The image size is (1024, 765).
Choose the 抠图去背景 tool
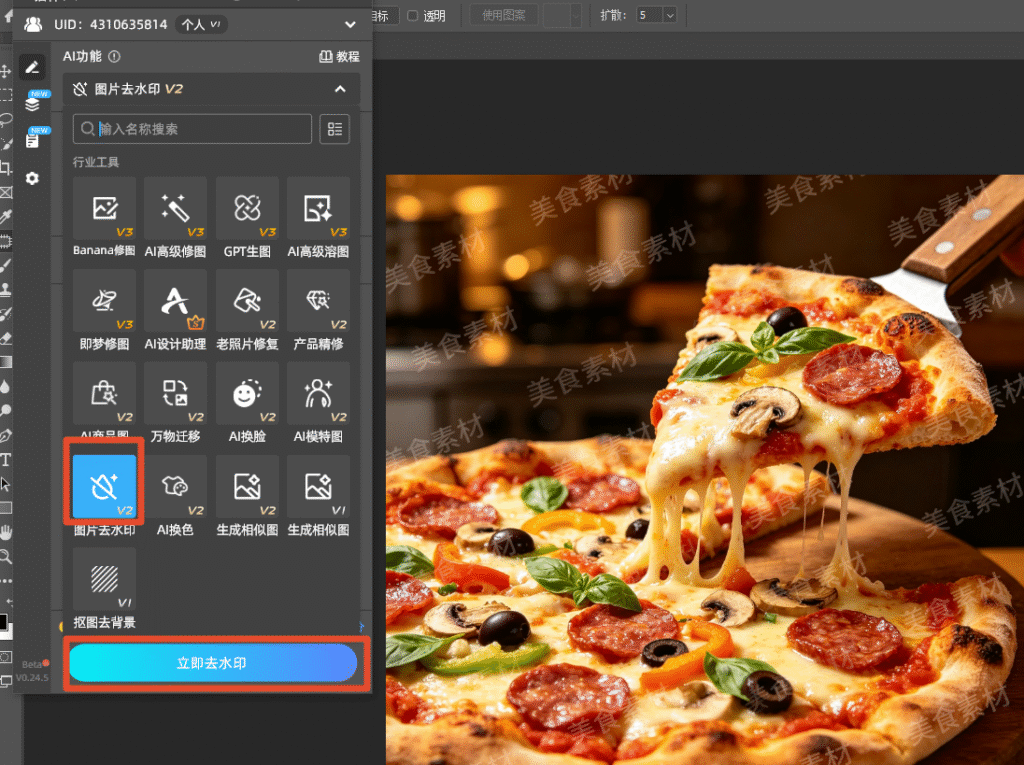click(x=104, y=579)
